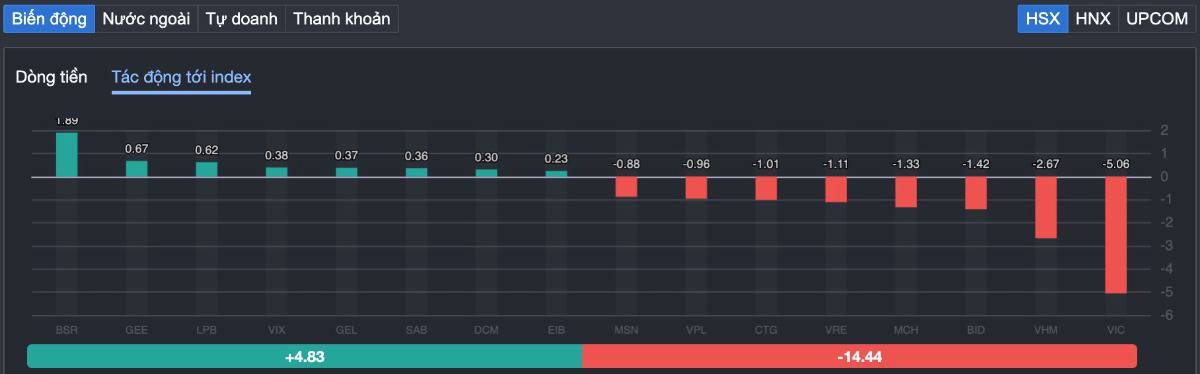Image resolution: width=1200 pixels, height=374 pixels.
Task: Switch to the HNX exchange
Action: click(1092, 19)
